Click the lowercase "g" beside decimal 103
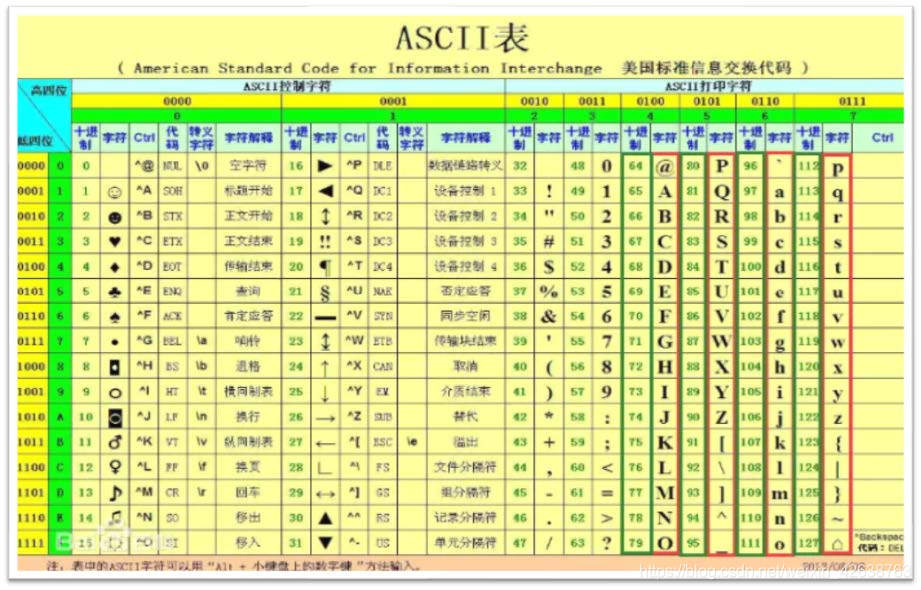The width and height of the screenshot is (921, 590). pyautogui.click(x=779, y=343)
